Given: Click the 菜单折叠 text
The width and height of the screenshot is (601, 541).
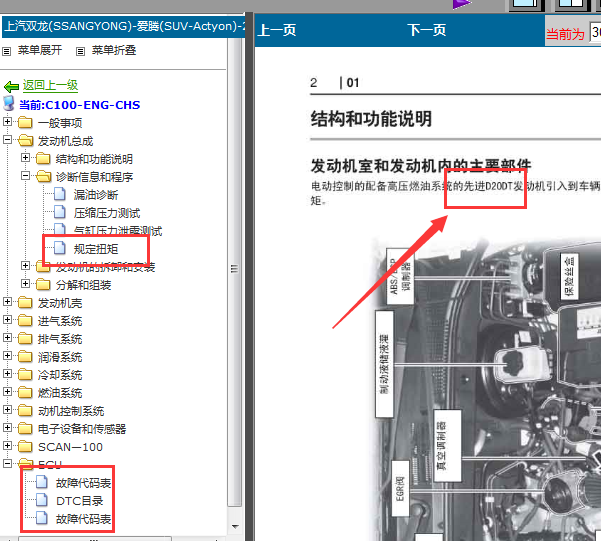Looking at the screenshot, I should tap(114, 50).
